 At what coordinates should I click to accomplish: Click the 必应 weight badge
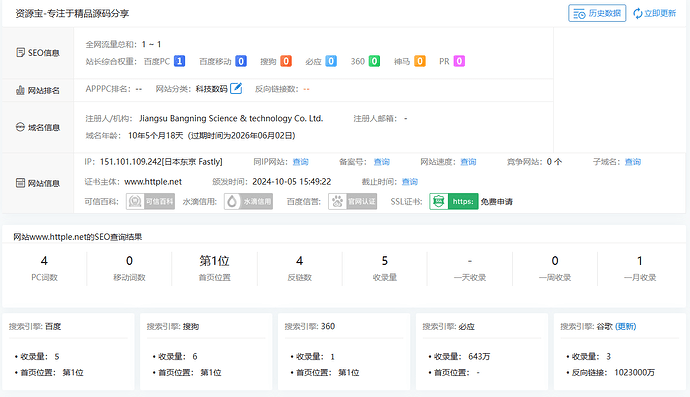[331, 61]
